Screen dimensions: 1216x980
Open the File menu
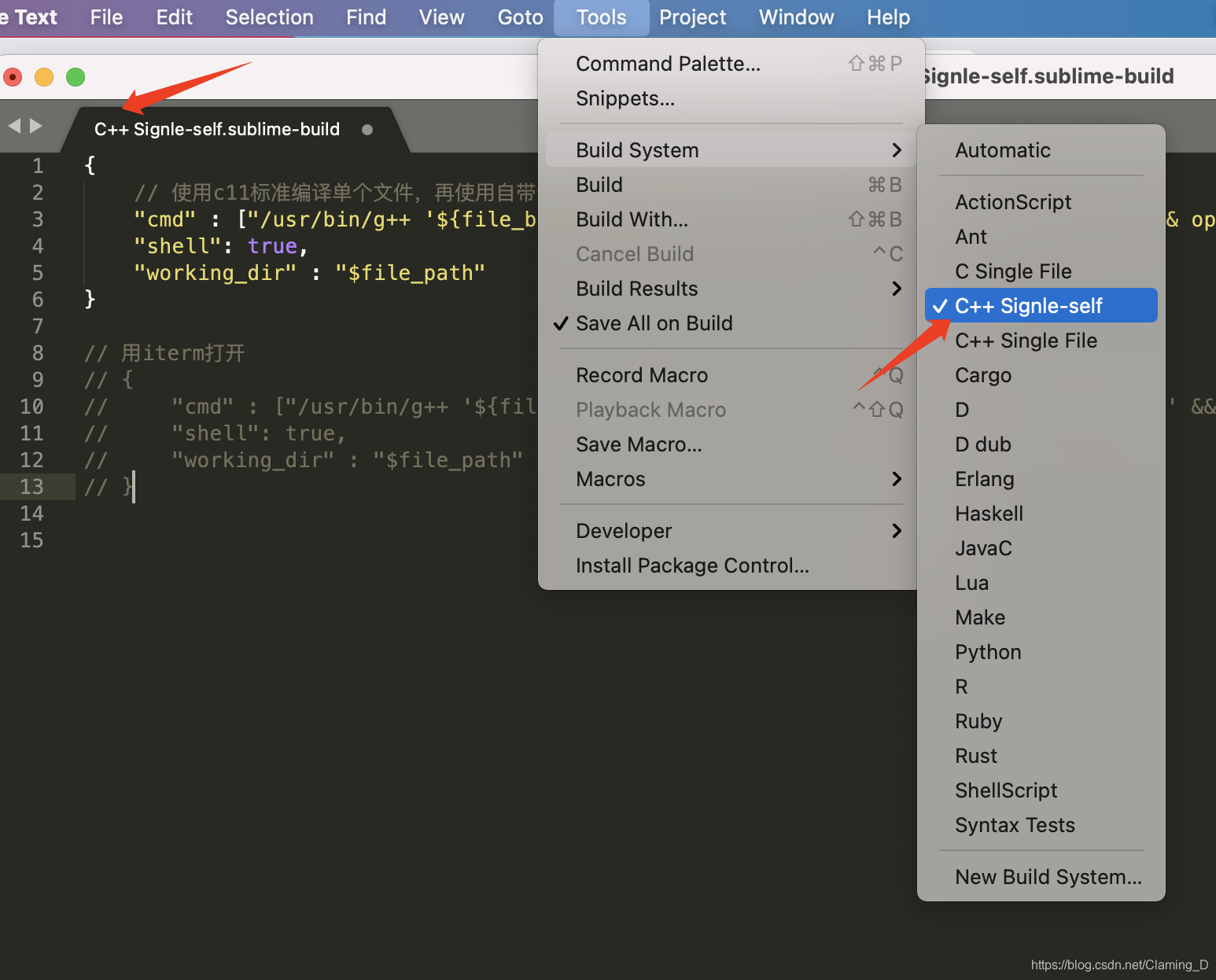(x=106, y=17)
